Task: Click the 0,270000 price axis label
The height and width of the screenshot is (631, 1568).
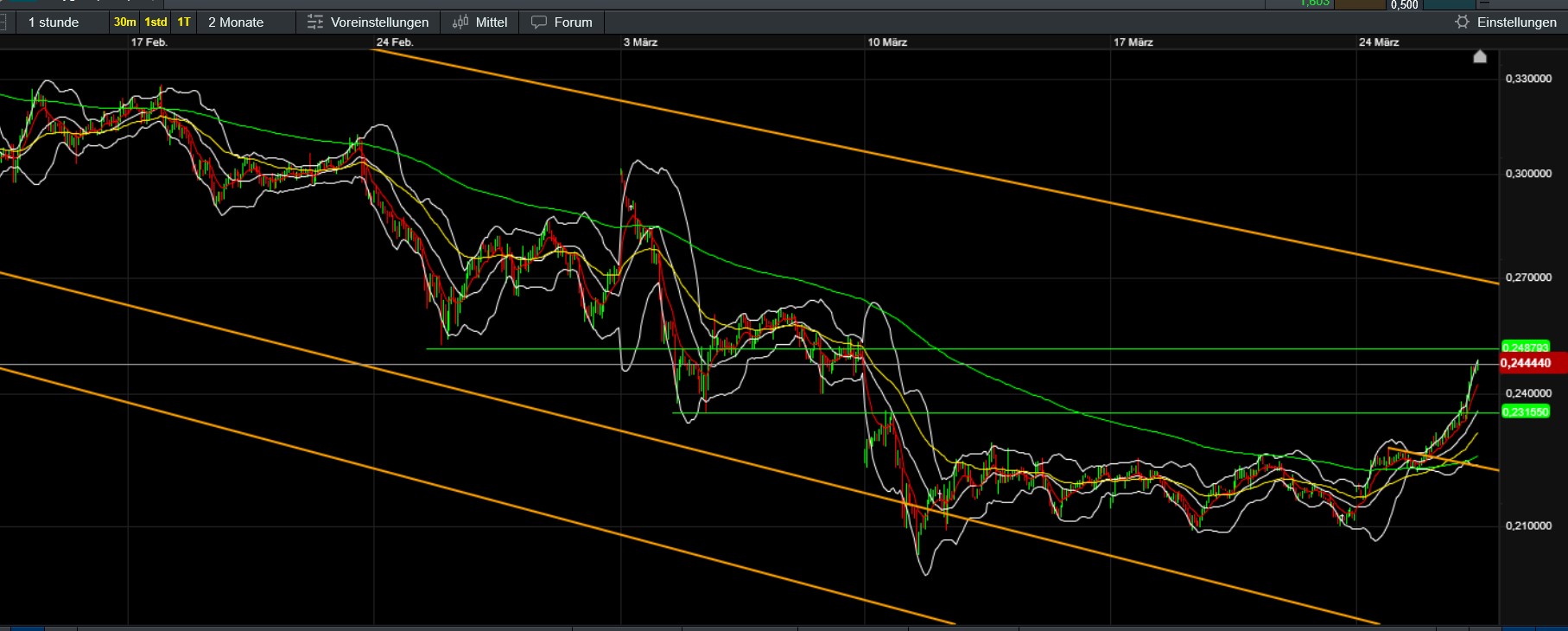Action: [x=1528, y=277]
